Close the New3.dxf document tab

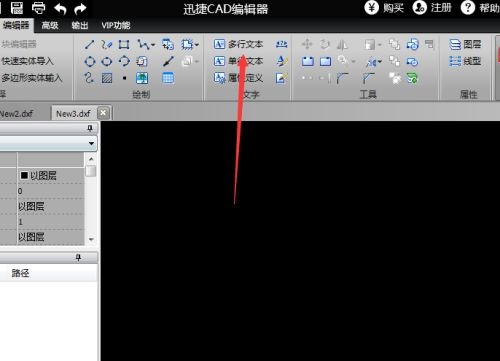(x=103, y=113)
